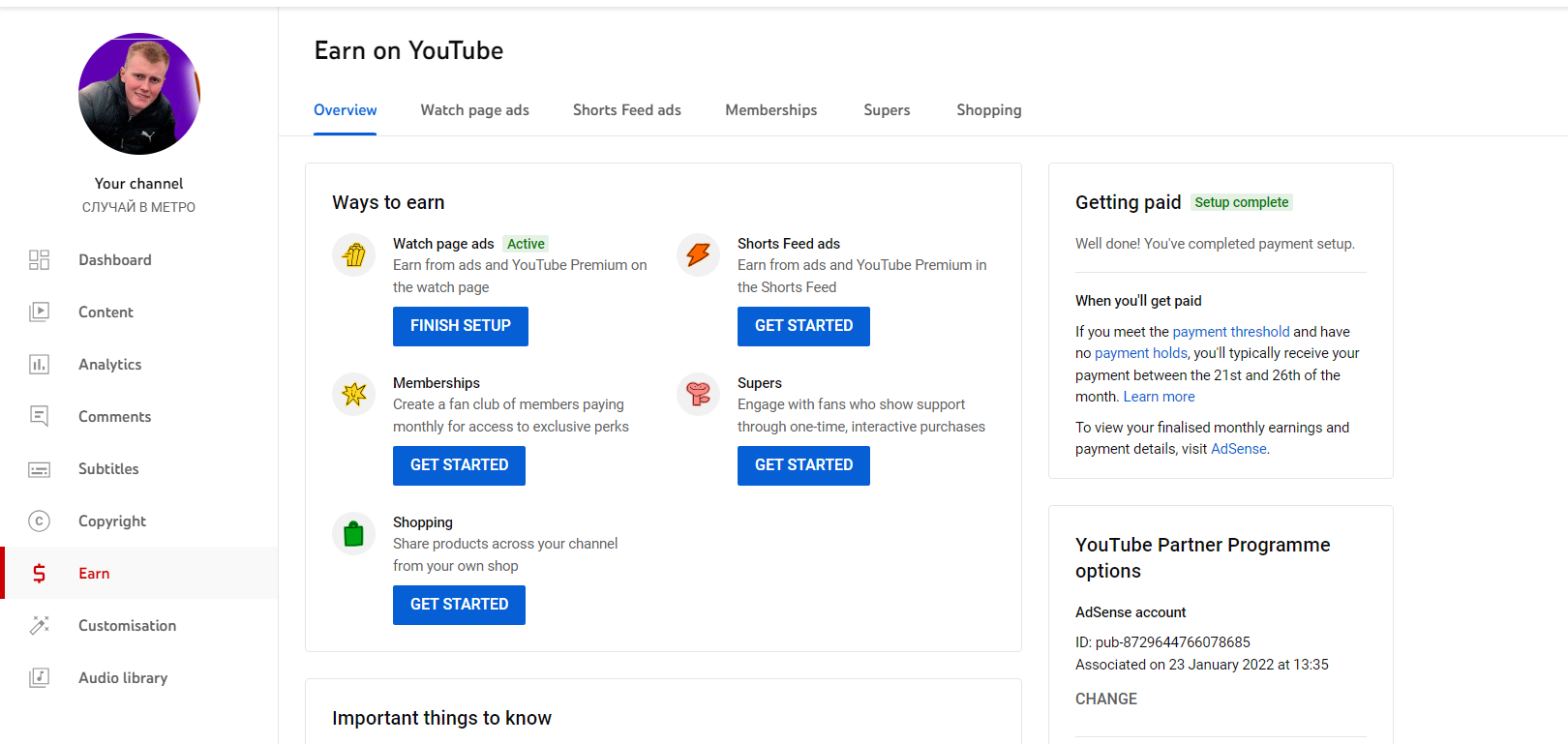
Task: Open the payment holds link
Action: [1140, 353]
